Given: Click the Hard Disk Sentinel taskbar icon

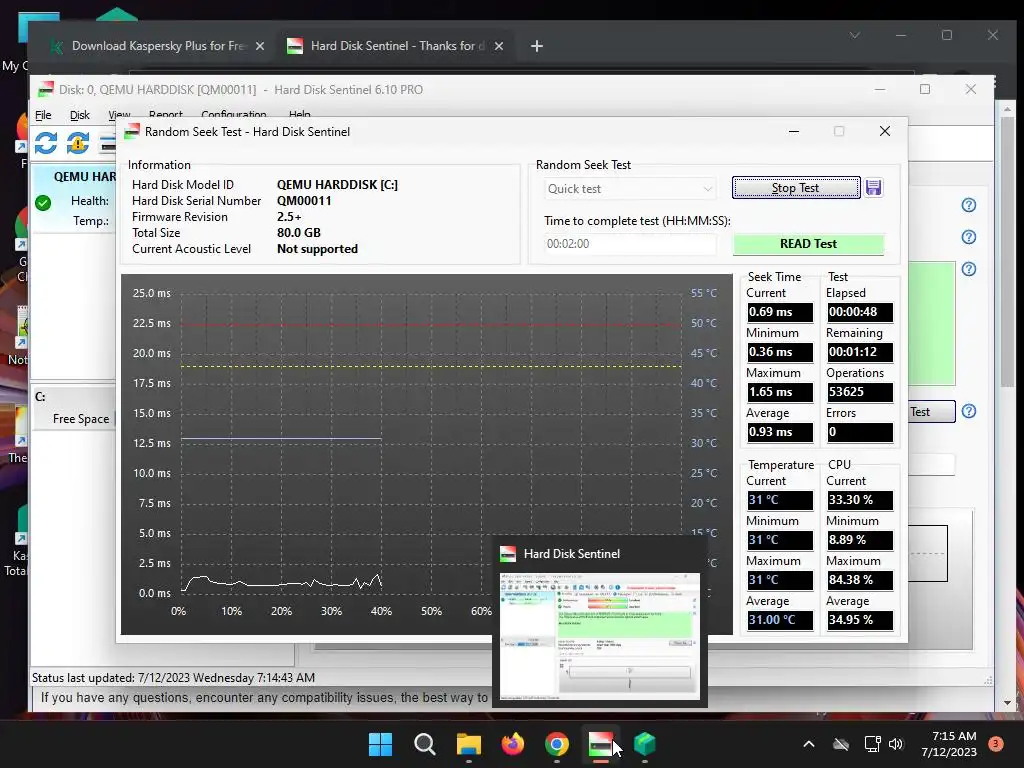Looking at the screenshot, I should (x=600, y=744).
